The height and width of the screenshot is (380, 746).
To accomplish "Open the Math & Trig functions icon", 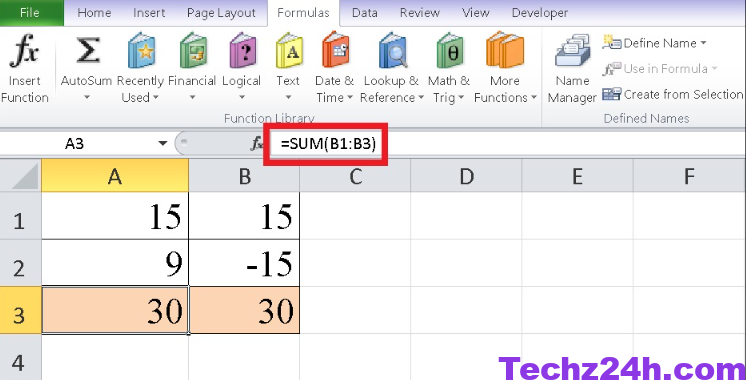I will point(450,51).
